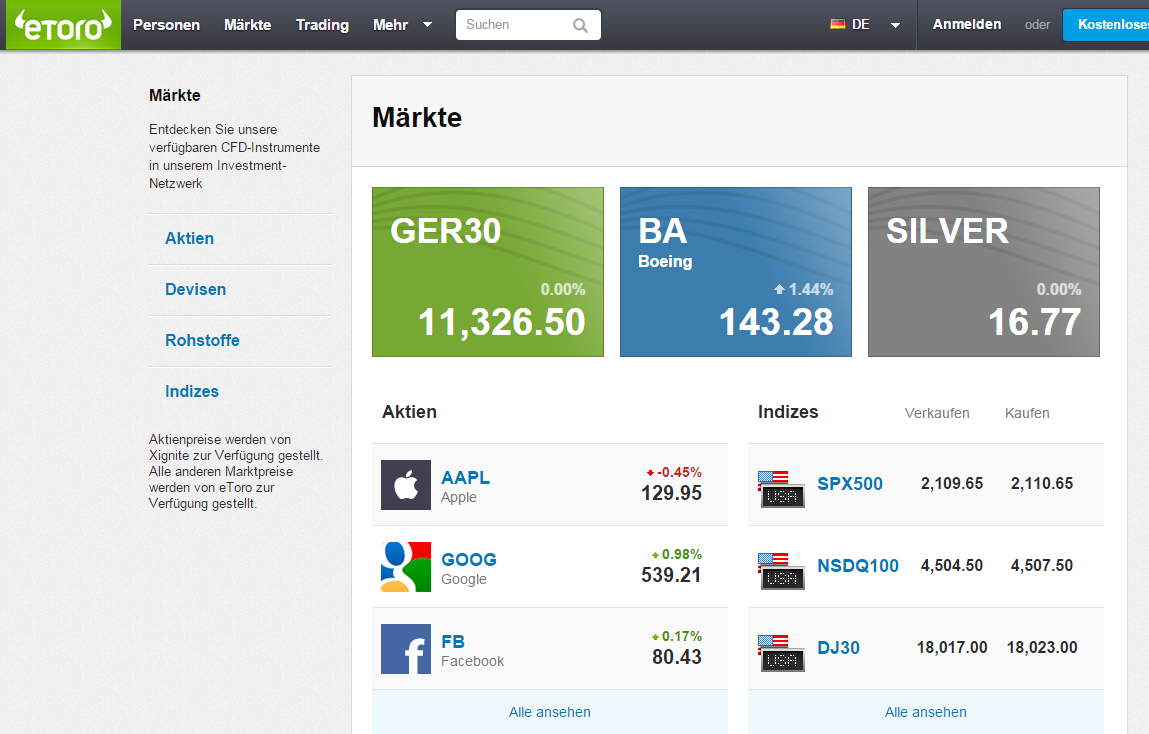Click the SPX500 sell price 2,109.65

(952, 483)
